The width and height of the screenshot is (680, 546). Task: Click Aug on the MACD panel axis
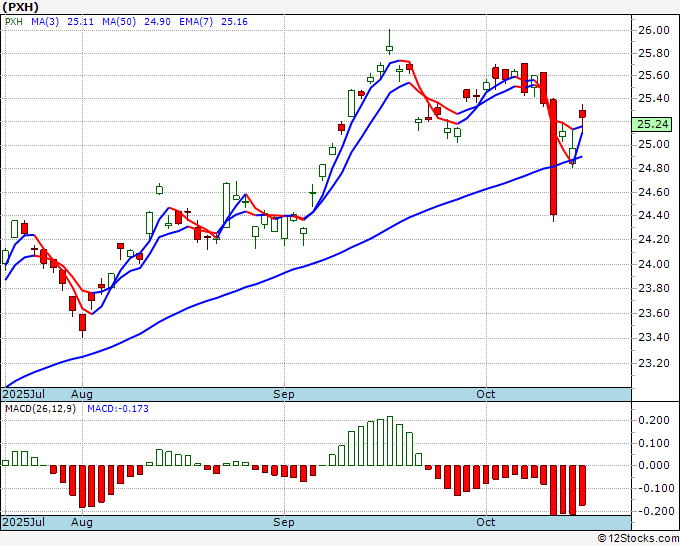click(82, 522)
